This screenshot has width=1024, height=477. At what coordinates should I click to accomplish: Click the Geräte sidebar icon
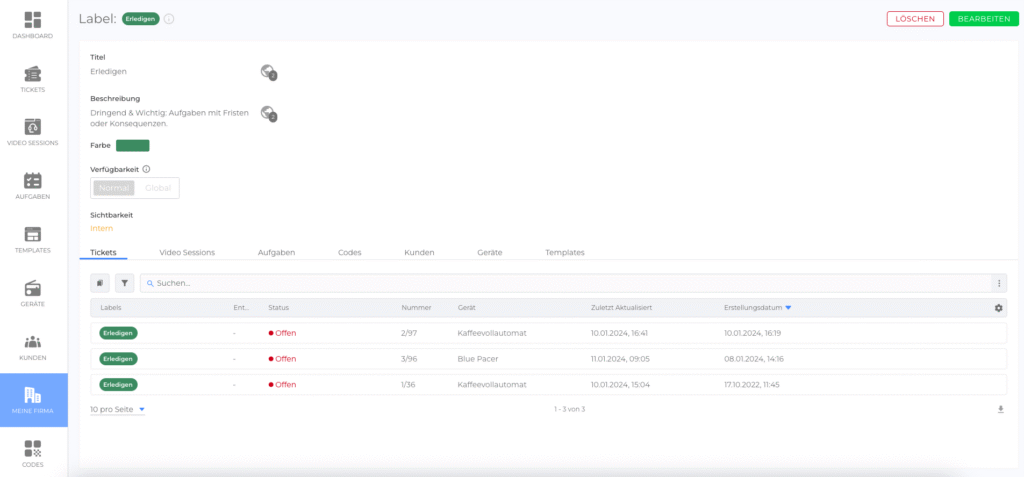tap(33, 293)
